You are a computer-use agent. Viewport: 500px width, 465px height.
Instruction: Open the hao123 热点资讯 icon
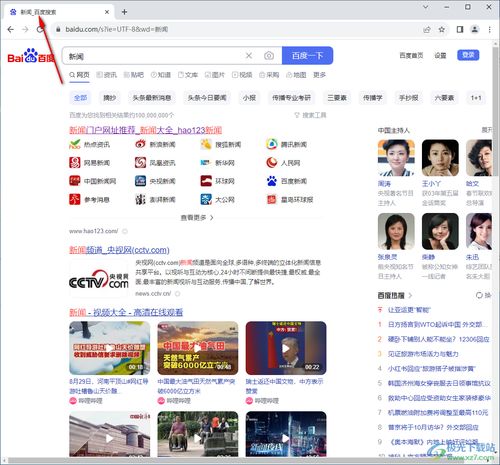click(x=74, y=144)
